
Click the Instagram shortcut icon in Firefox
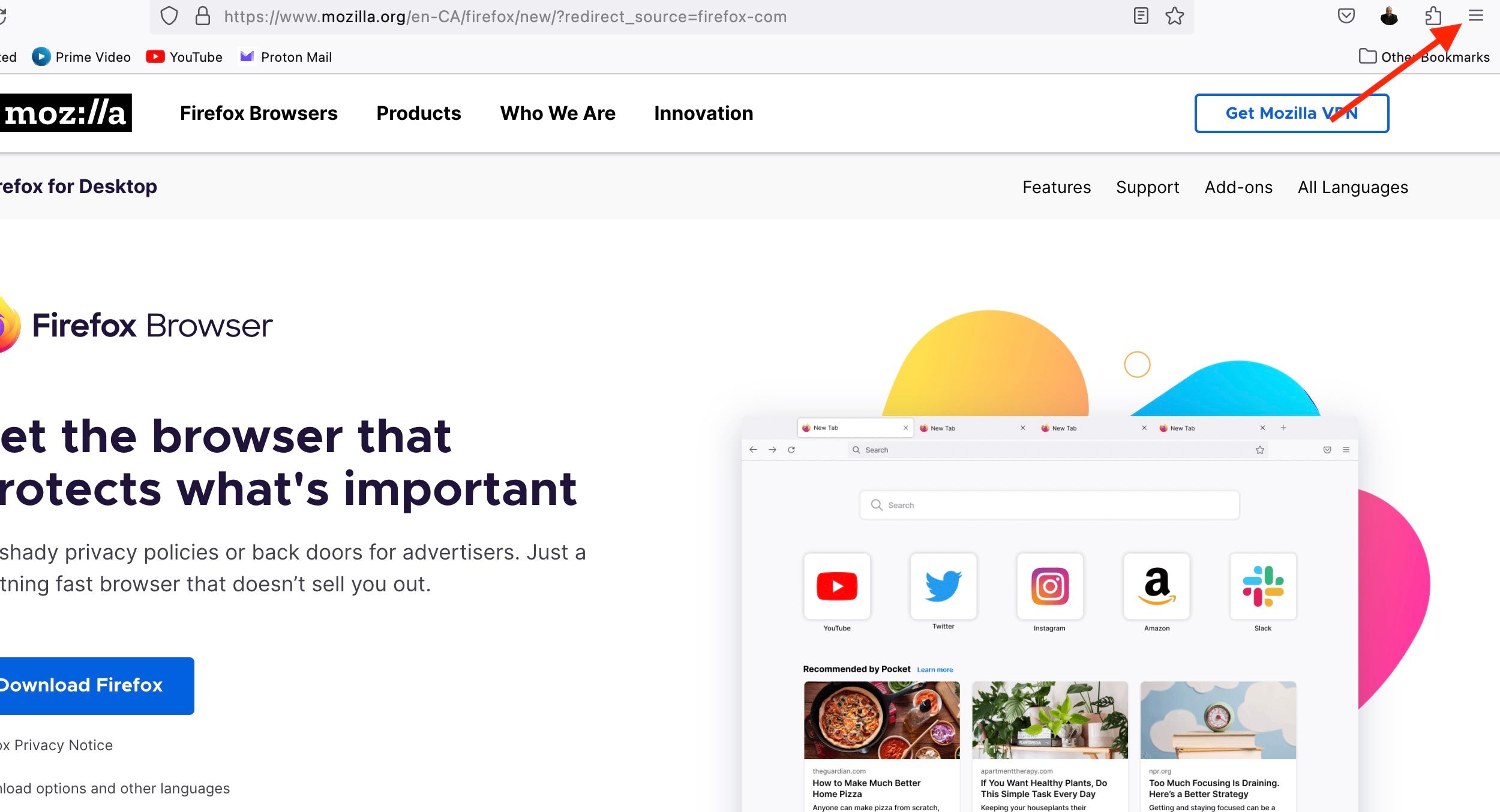(1049, 584)
